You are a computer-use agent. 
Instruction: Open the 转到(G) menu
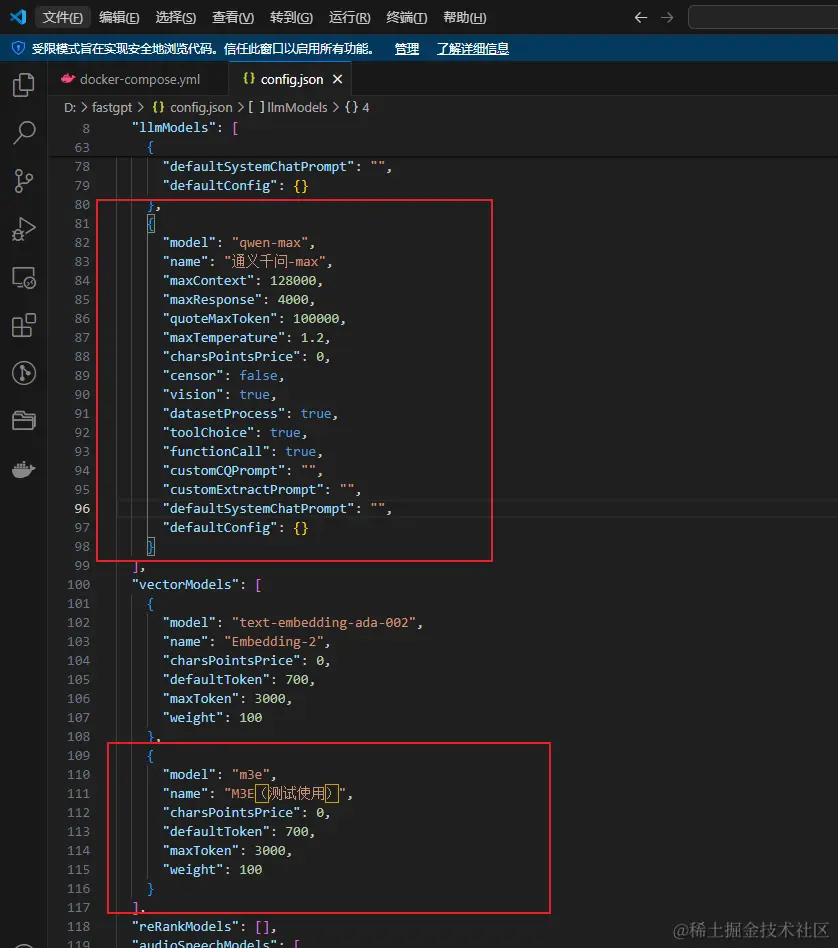(x=291, y=18)
